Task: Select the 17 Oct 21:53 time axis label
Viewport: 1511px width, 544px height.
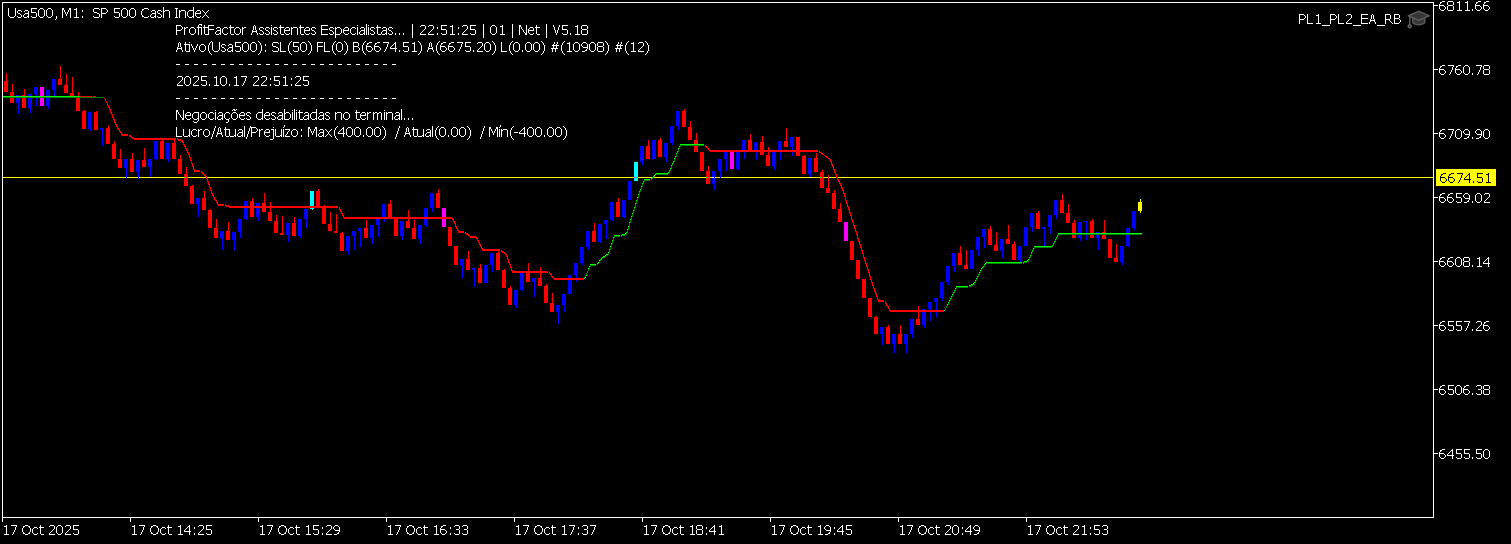Action: coord(1067,529)
